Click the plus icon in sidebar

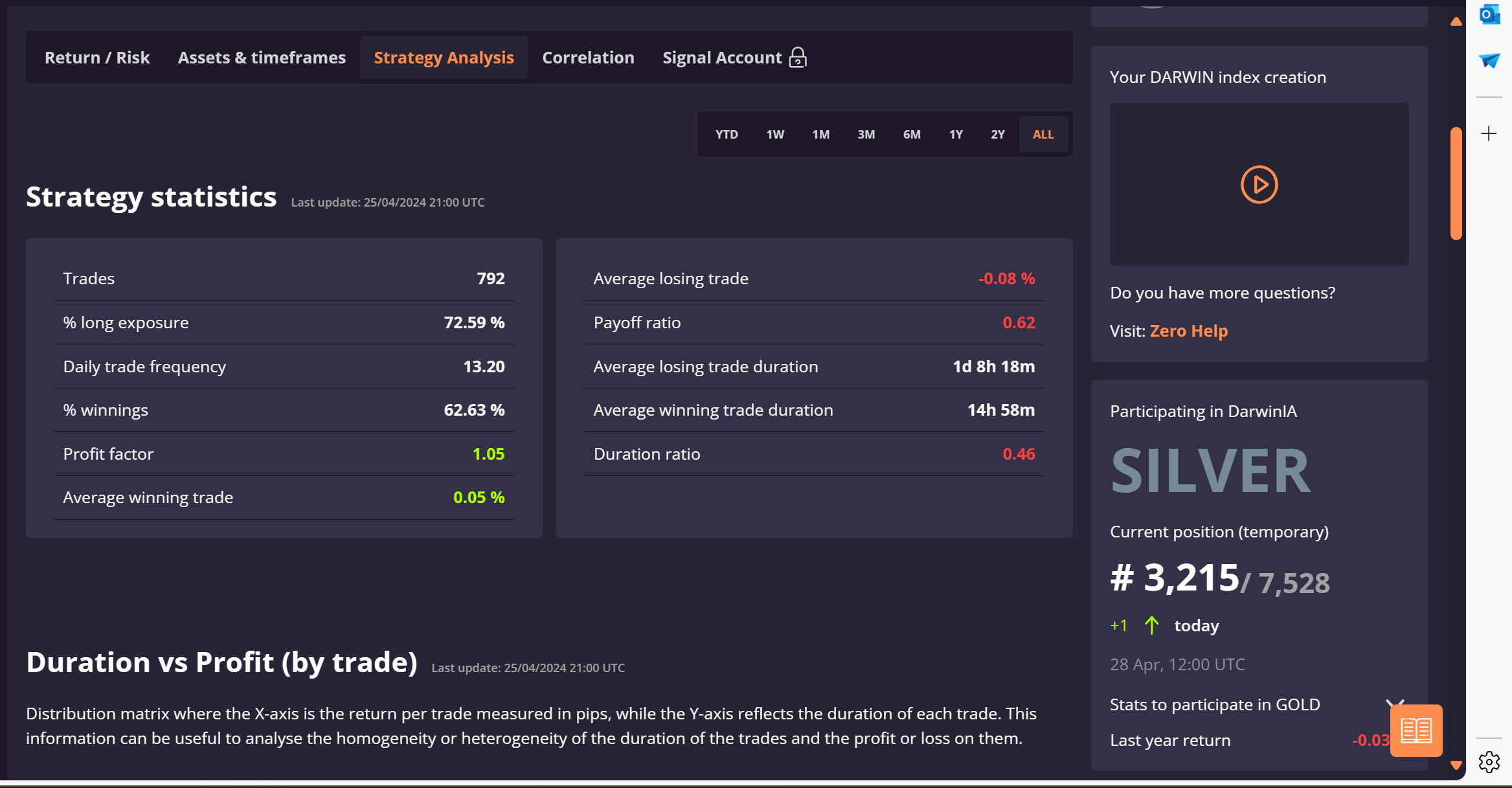pyautogui.click(x=1489, y=134)
